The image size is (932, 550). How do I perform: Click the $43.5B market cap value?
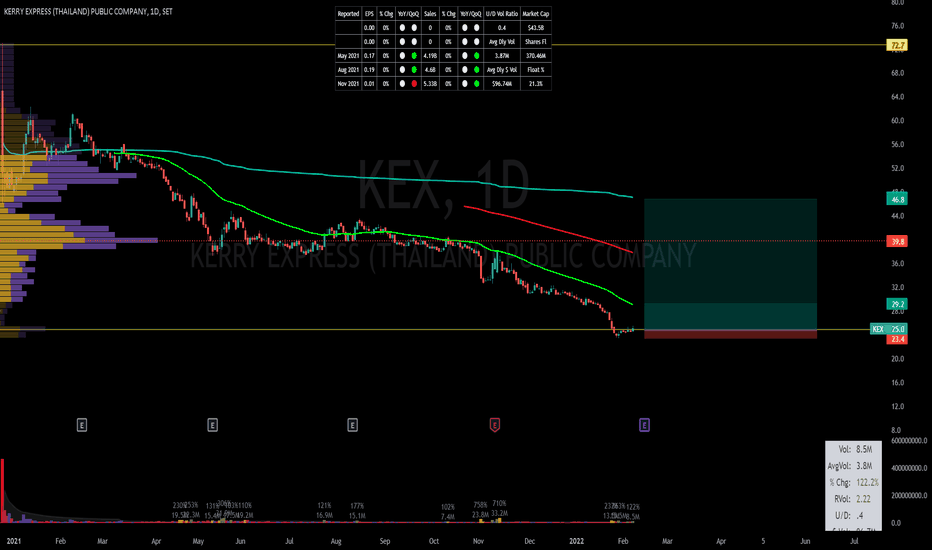[x=536, y=28]
